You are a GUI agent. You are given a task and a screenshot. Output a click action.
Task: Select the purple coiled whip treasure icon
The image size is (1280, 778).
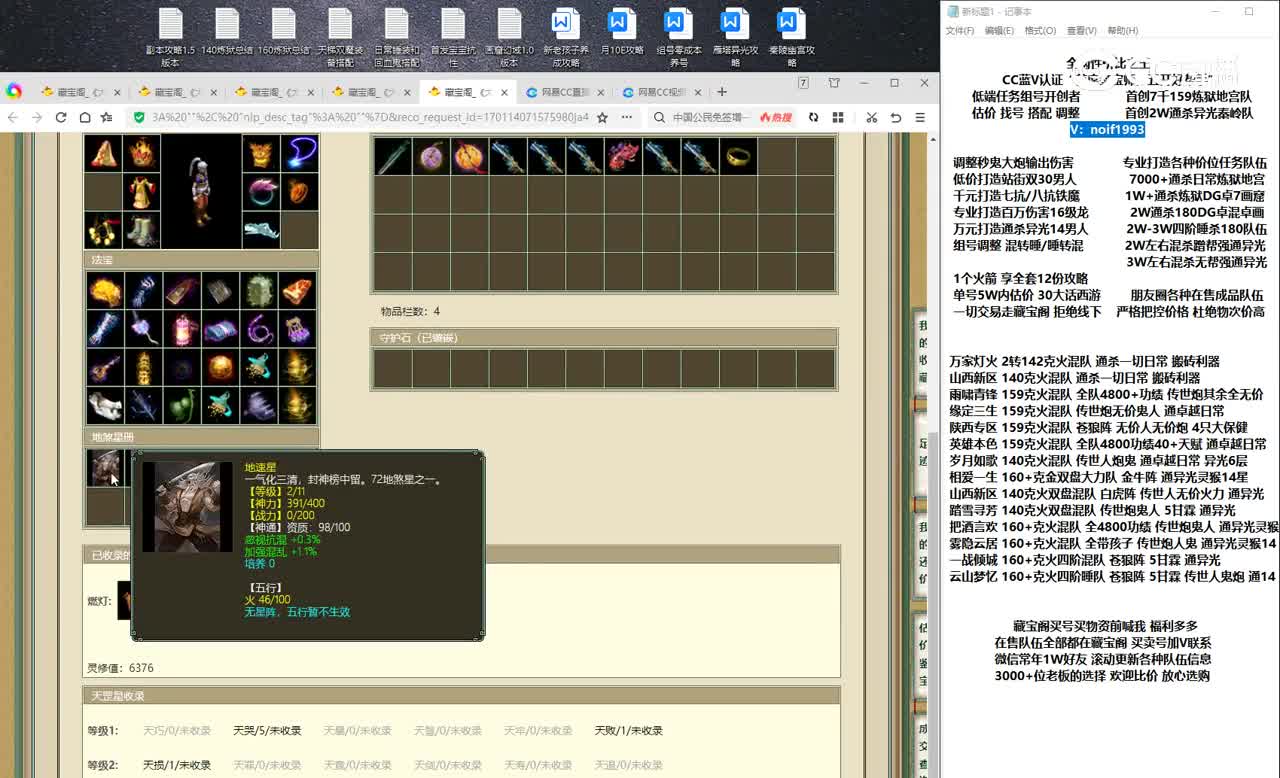(258, 329)
